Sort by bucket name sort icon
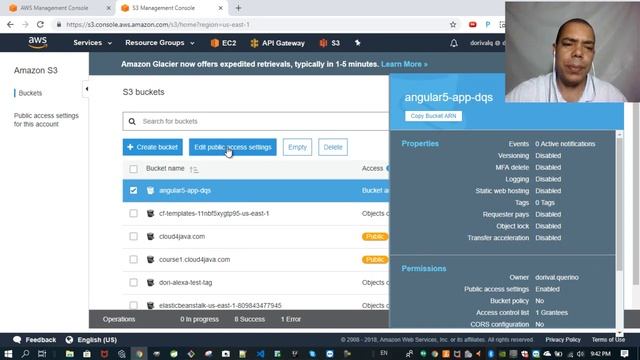640x360 pixels. tap(194, 169)
